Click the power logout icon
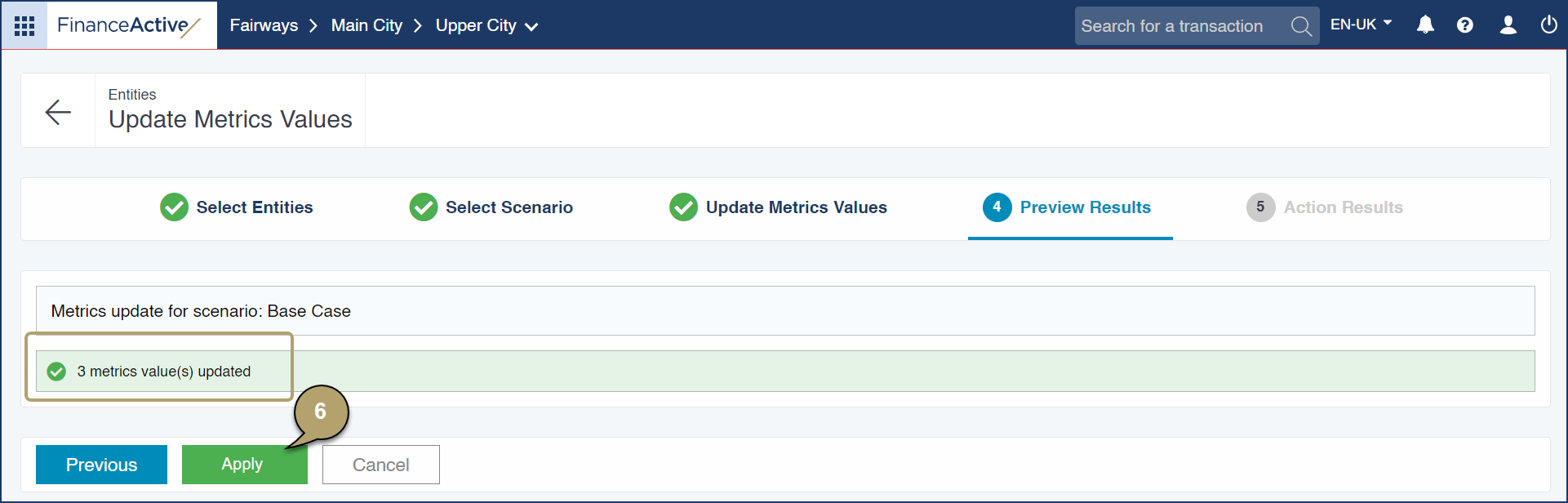The height and width of the screenshot is (503, 1568). click(x=1548, y=25)
